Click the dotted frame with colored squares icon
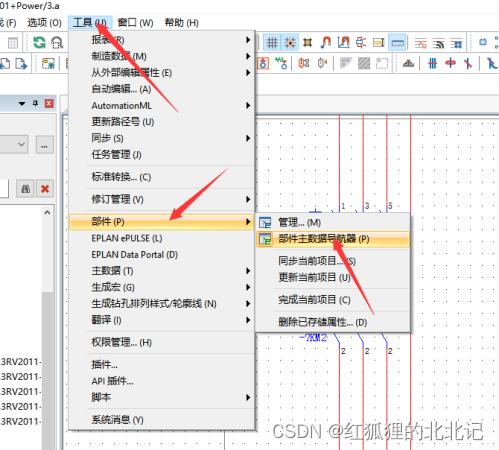The width and height of the screenshot is (499, 450). (x=48, y=63)
